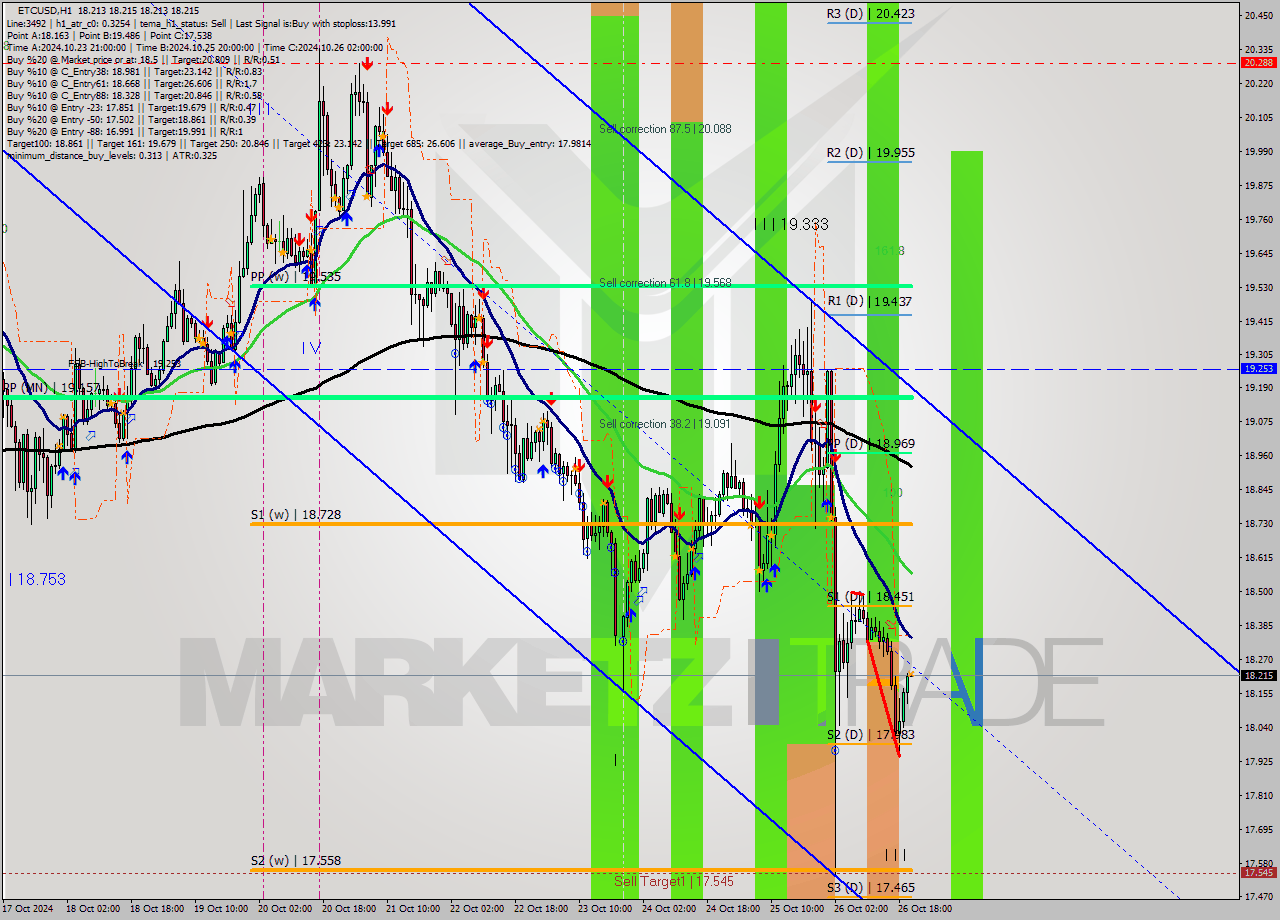Click the PP (D) | 18.969 pivot label
Image resolution: width=1280 pixels, height=920 pixels.
(870, 443)
